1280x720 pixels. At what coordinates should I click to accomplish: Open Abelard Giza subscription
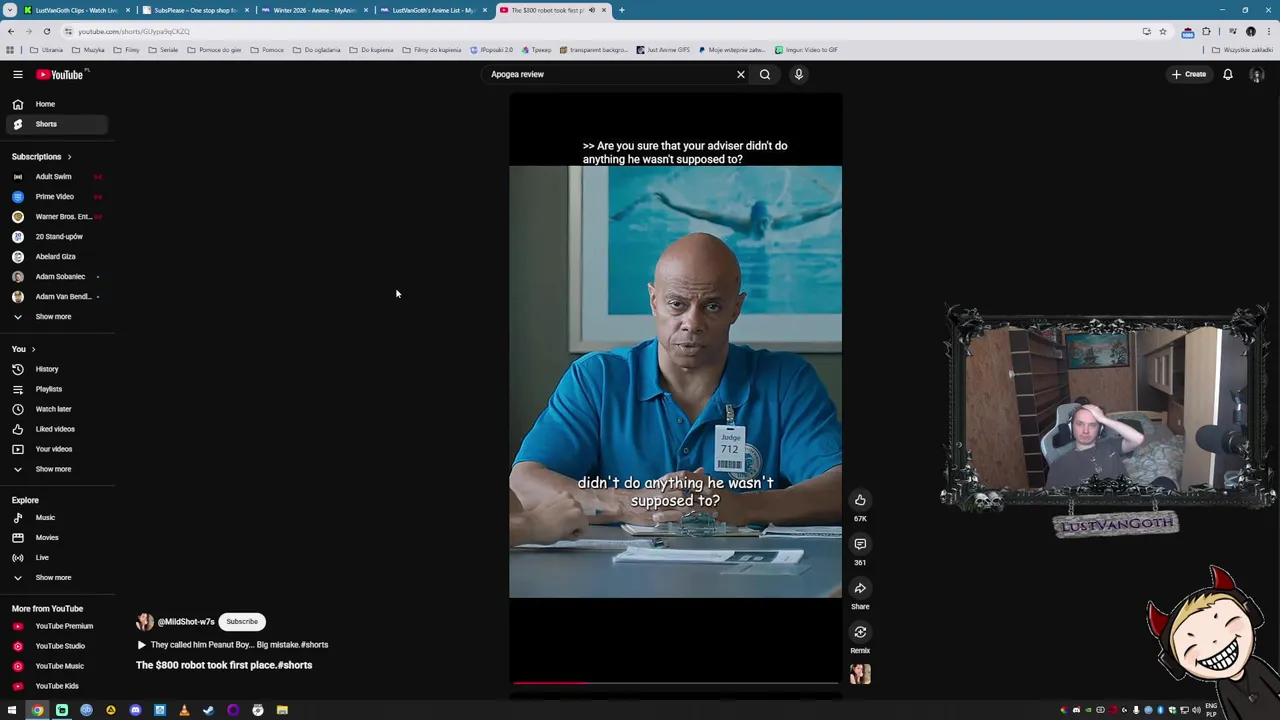58,257
